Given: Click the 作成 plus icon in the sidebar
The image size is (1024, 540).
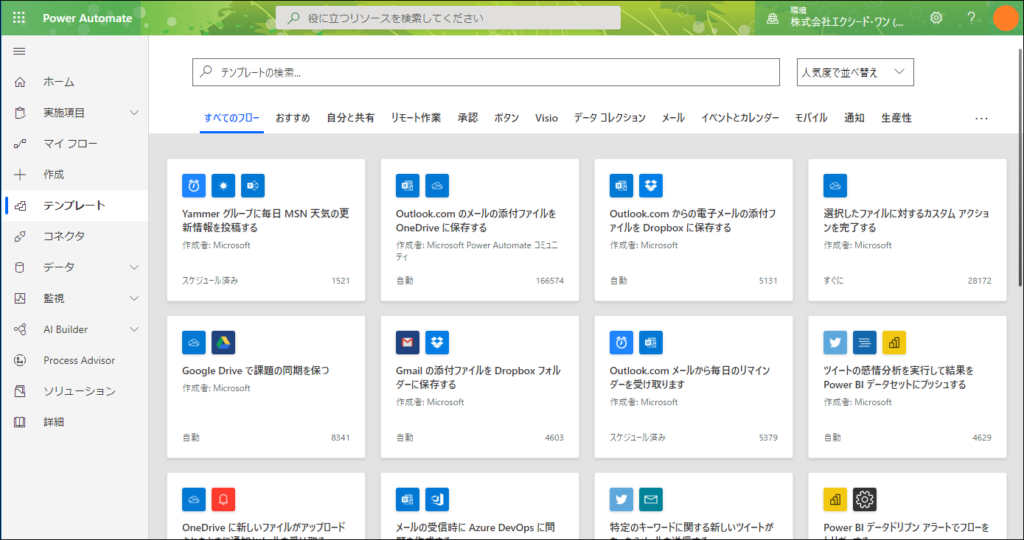Looking at the screenshot, I should (20, 174).
